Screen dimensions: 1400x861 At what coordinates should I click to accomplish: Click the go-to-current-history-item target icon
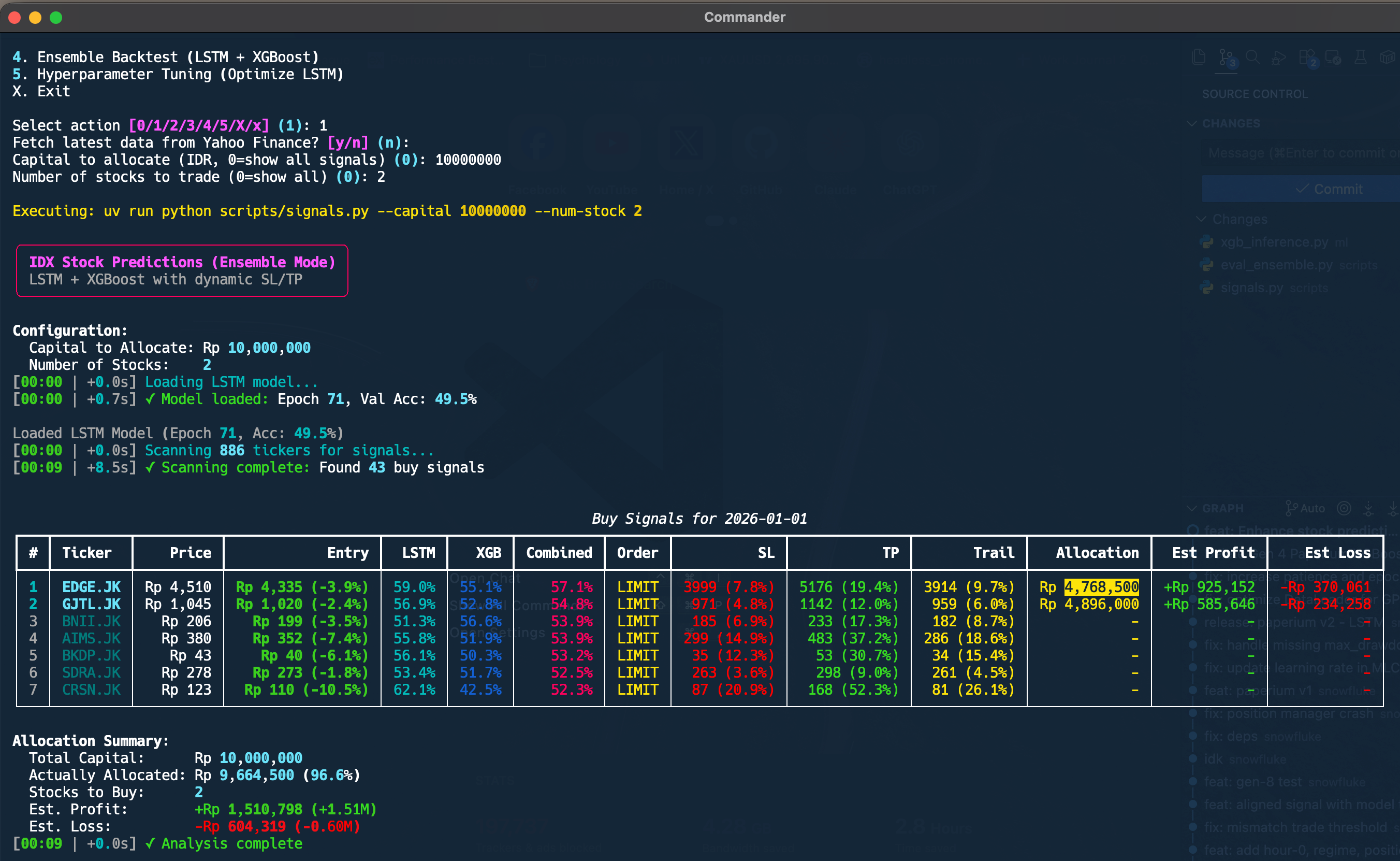pos(1344,508)
